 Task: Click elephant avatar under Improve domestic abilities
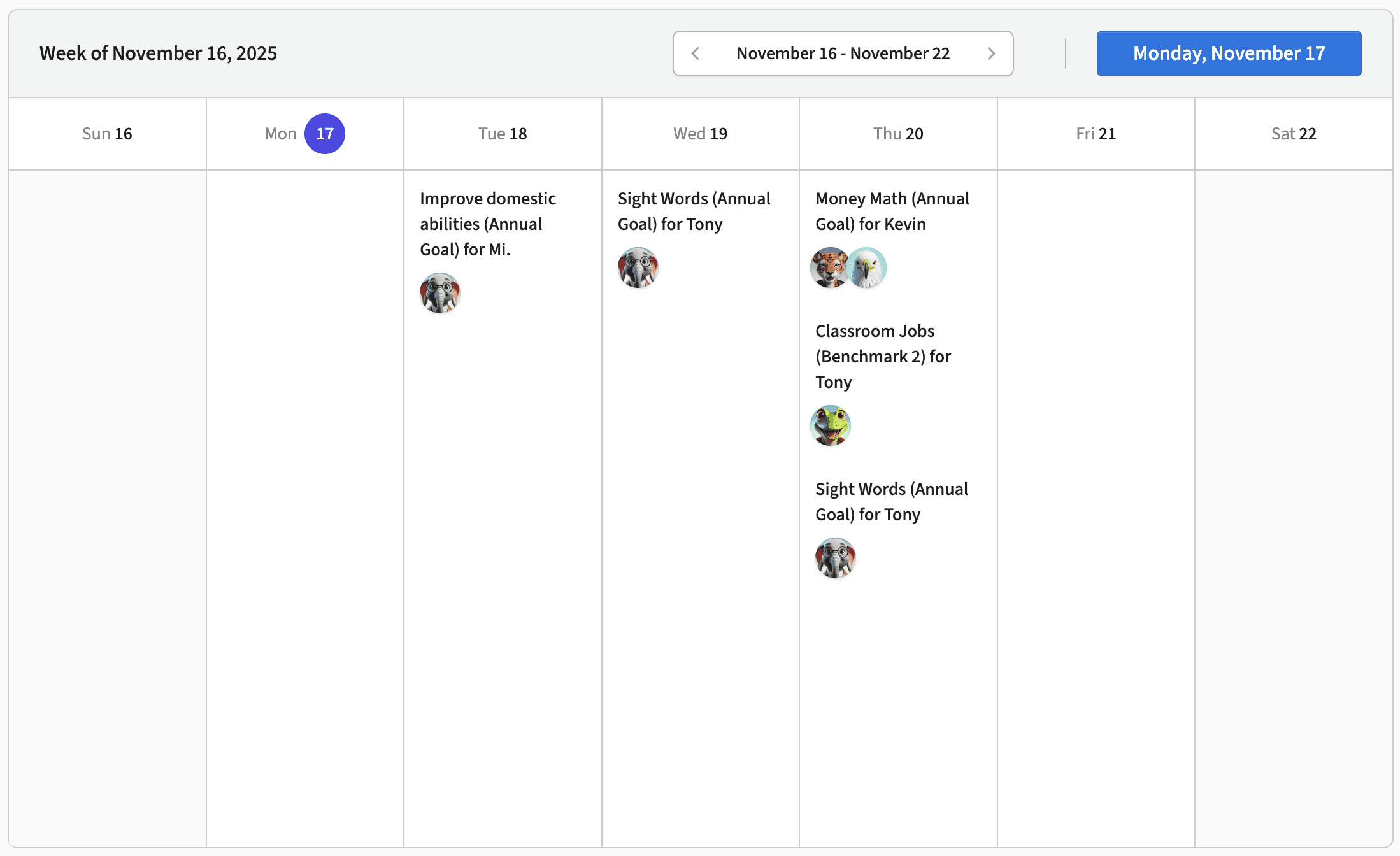point(440,293)
